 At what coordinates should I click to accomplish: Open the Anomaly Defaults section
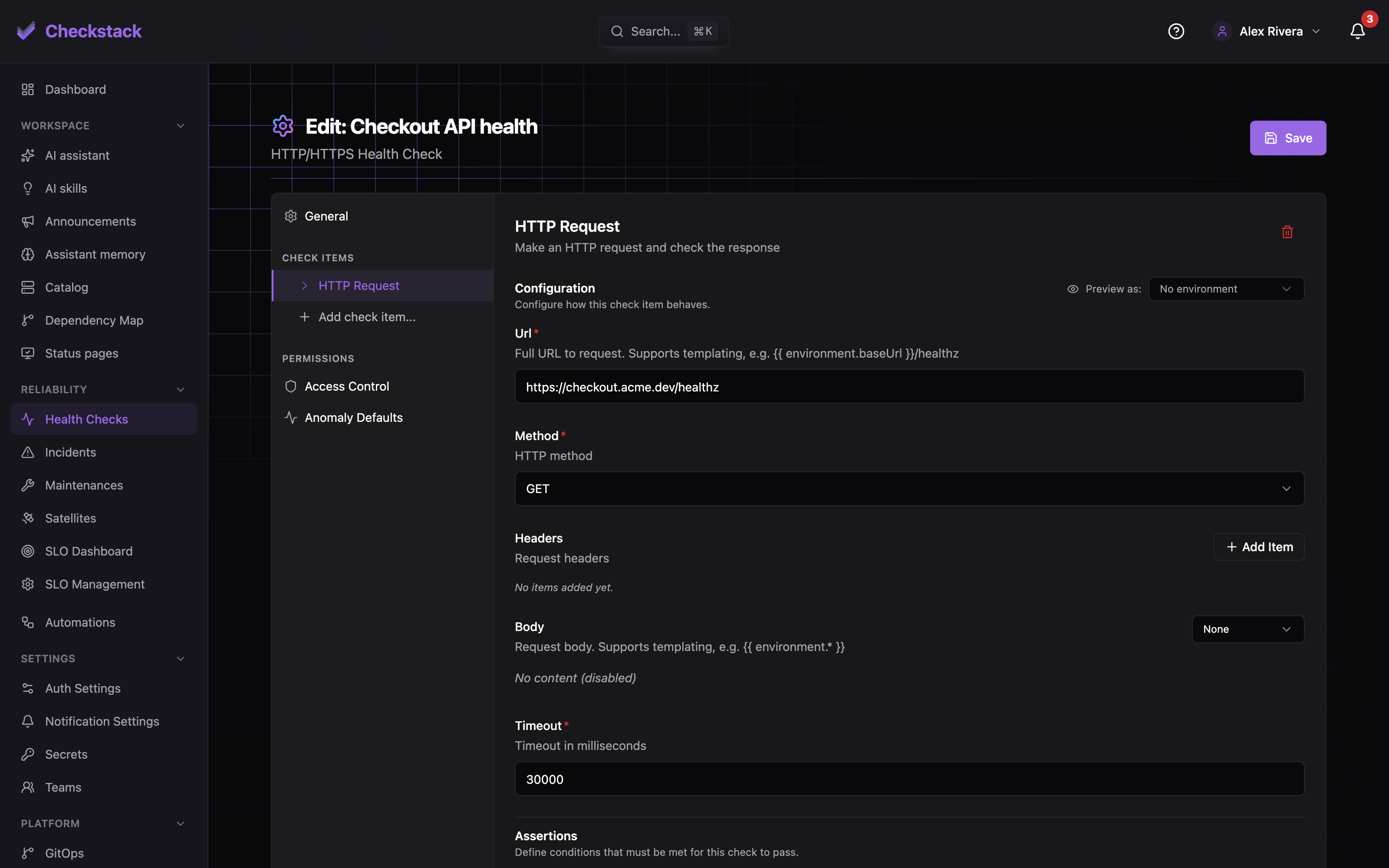coord(382,418)
